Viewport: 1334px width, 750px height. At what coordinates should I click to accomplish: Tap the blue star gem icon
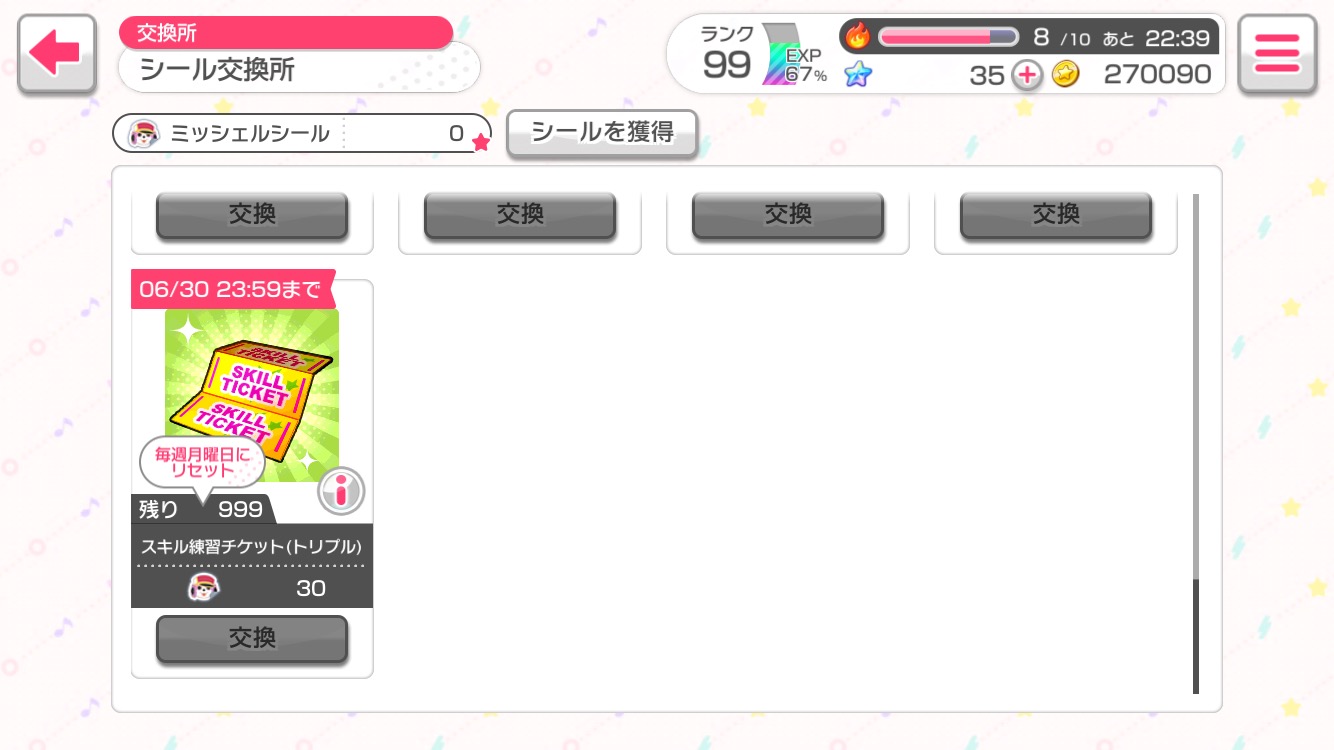858,75
